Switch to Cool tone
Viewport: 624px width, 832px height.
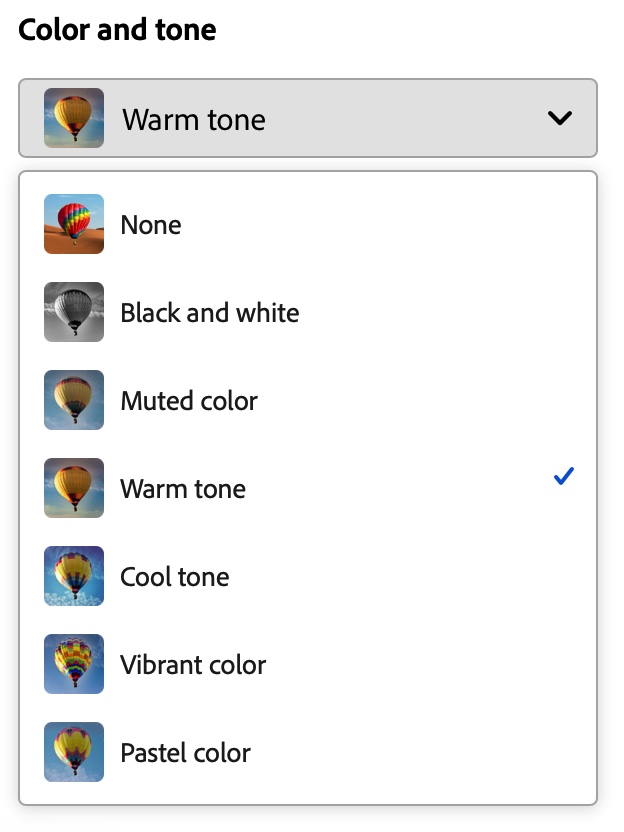point(175,577)
